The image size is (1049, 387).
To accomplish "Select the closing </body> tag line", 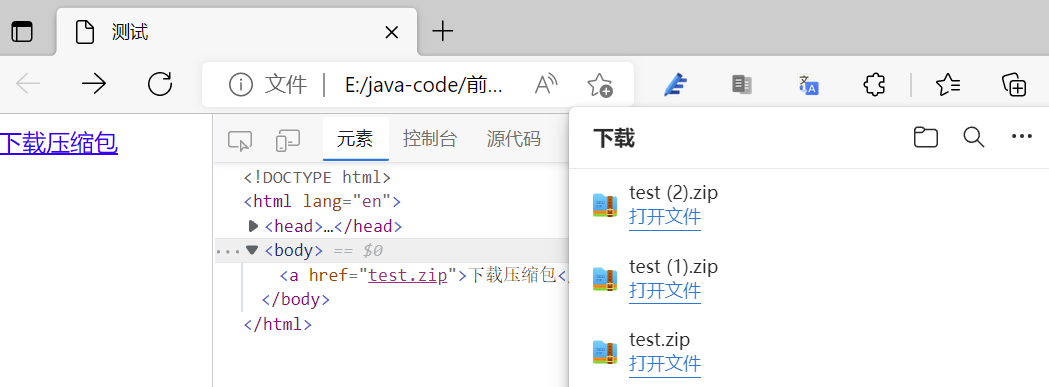I will pos(296,299).
